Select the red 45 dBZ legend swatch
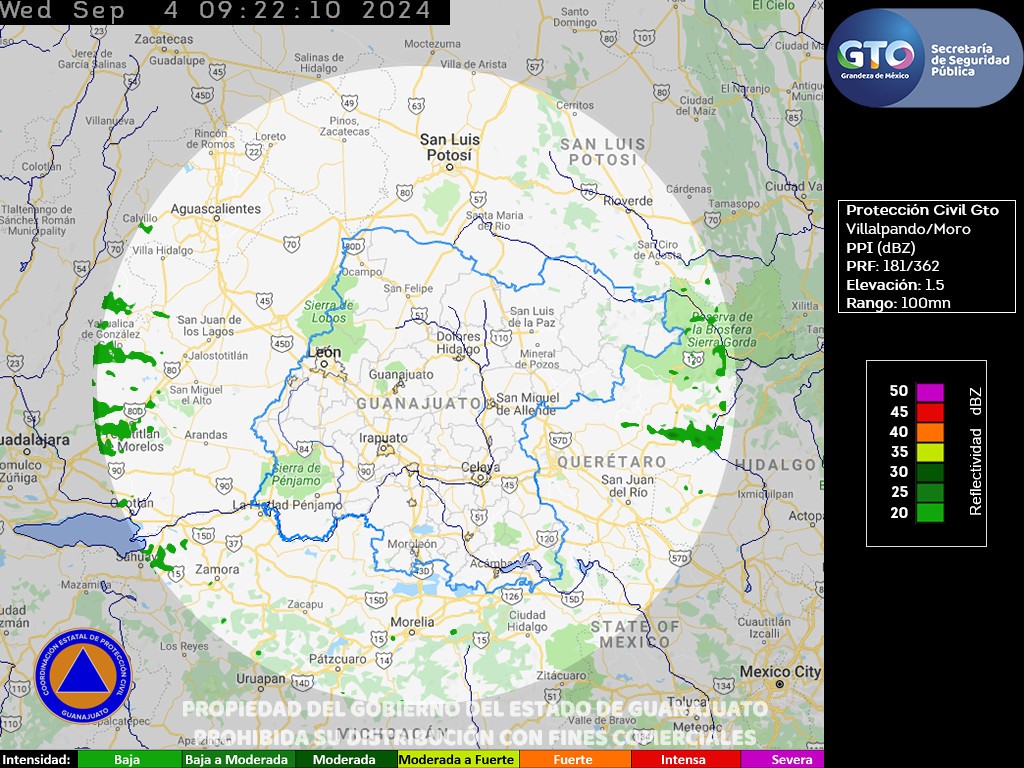 pyautogui.click(x=930, y=411)
